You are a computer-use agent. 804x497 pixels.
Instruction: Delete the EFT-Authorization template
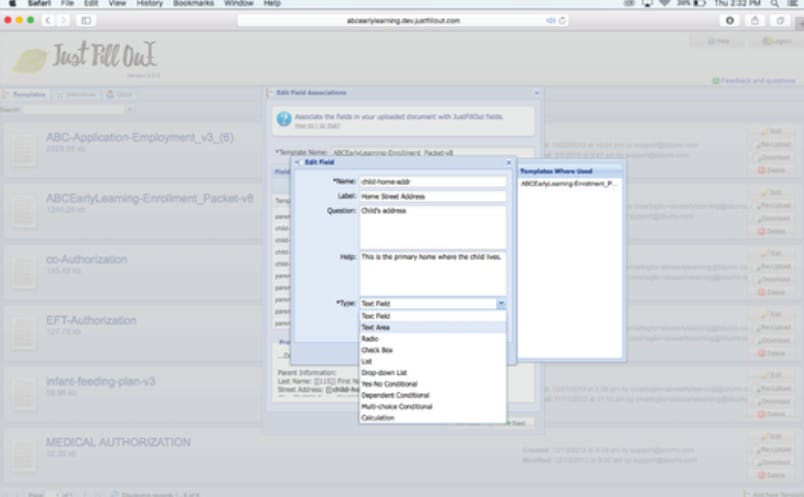point(771,353)
